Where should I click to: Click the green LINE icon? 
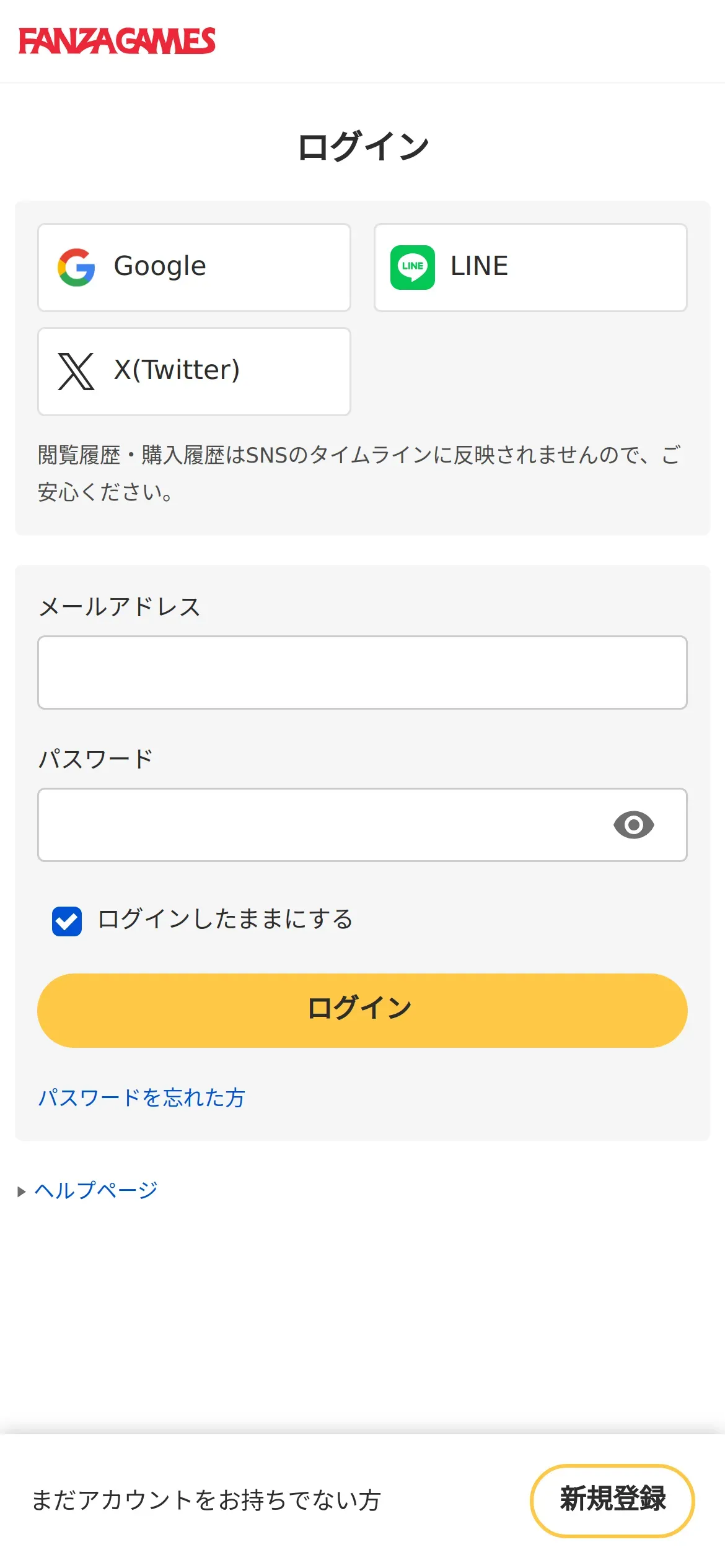click(413, 268)
